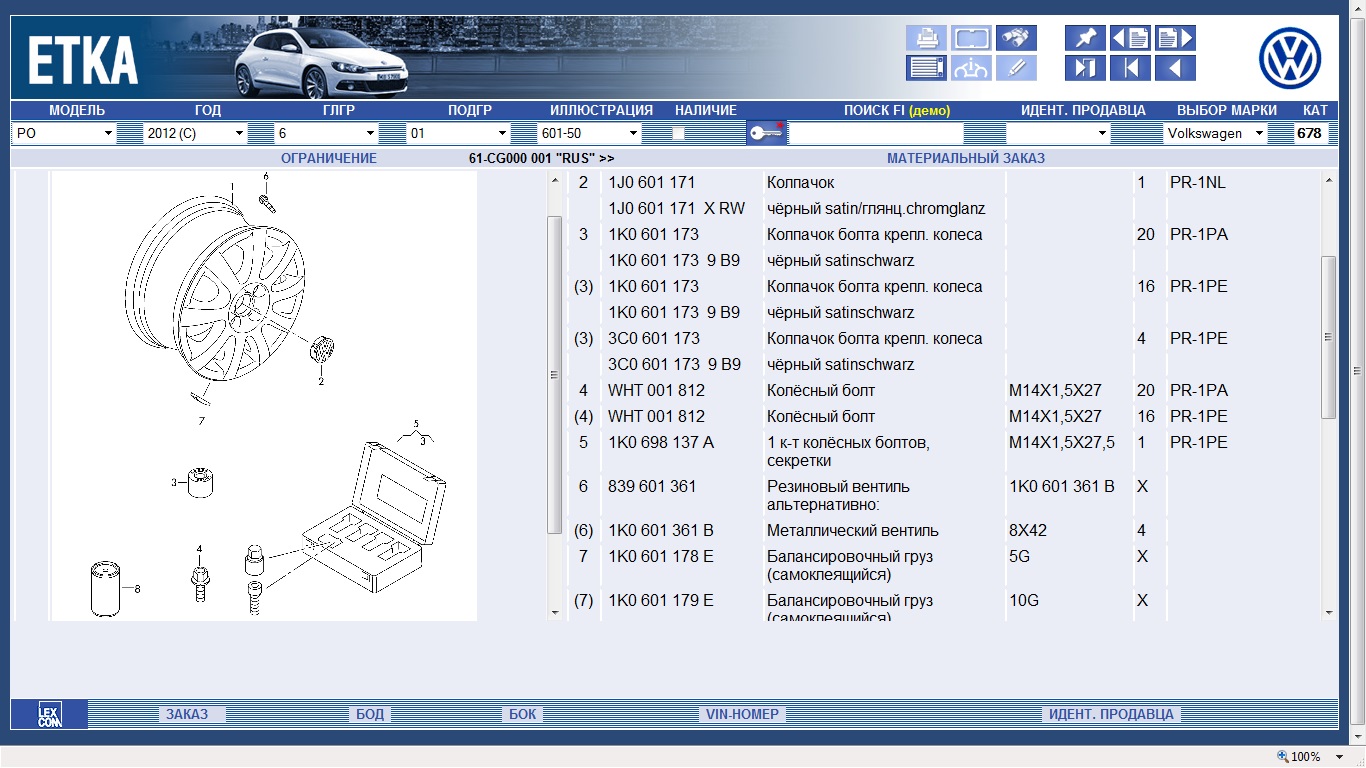The image size is (1366, 768).
Task: Click the key icon next to search field
Action: [x=767, y=133]
